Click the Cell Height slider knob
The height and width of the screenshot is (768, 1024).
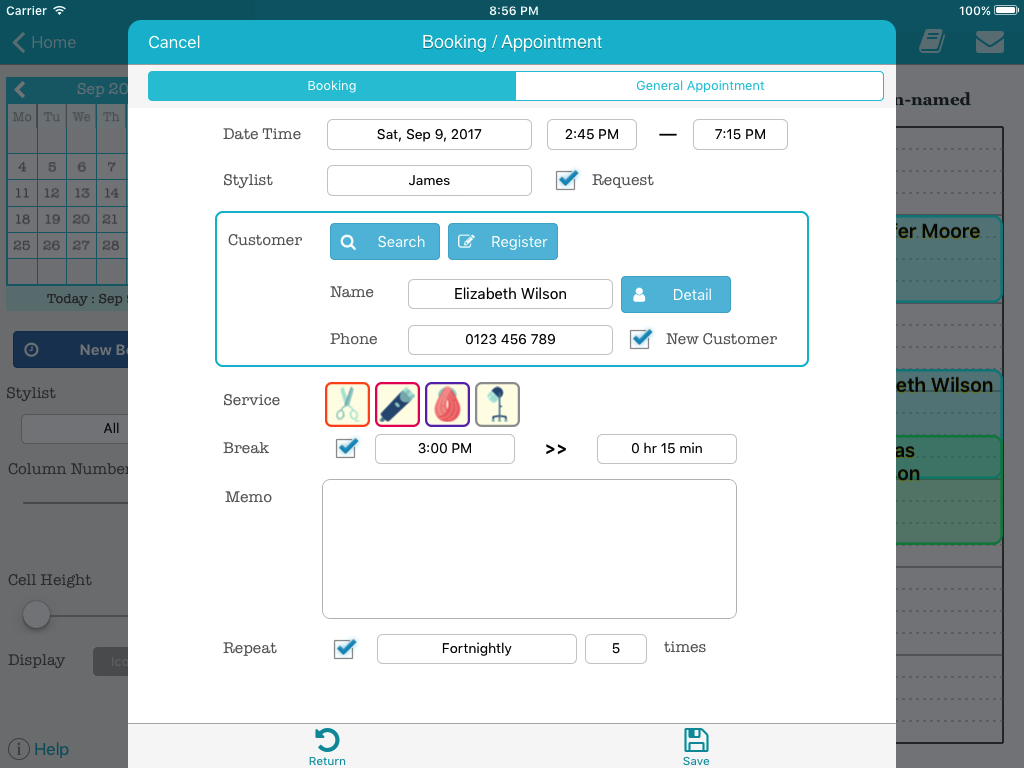[37, 614]
